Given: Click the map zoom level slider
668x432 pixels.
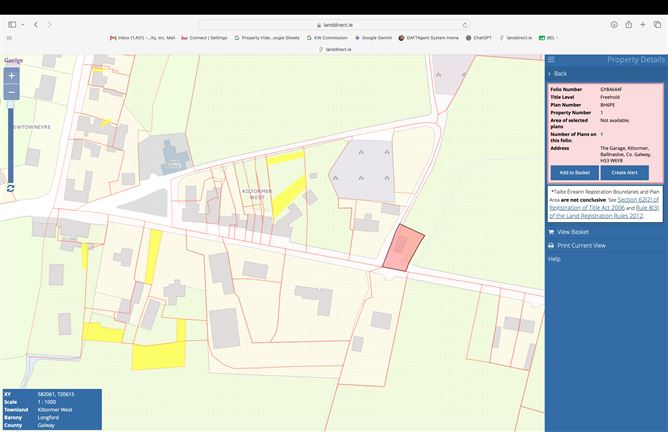Looking at the screenshot, I should 11,143.
